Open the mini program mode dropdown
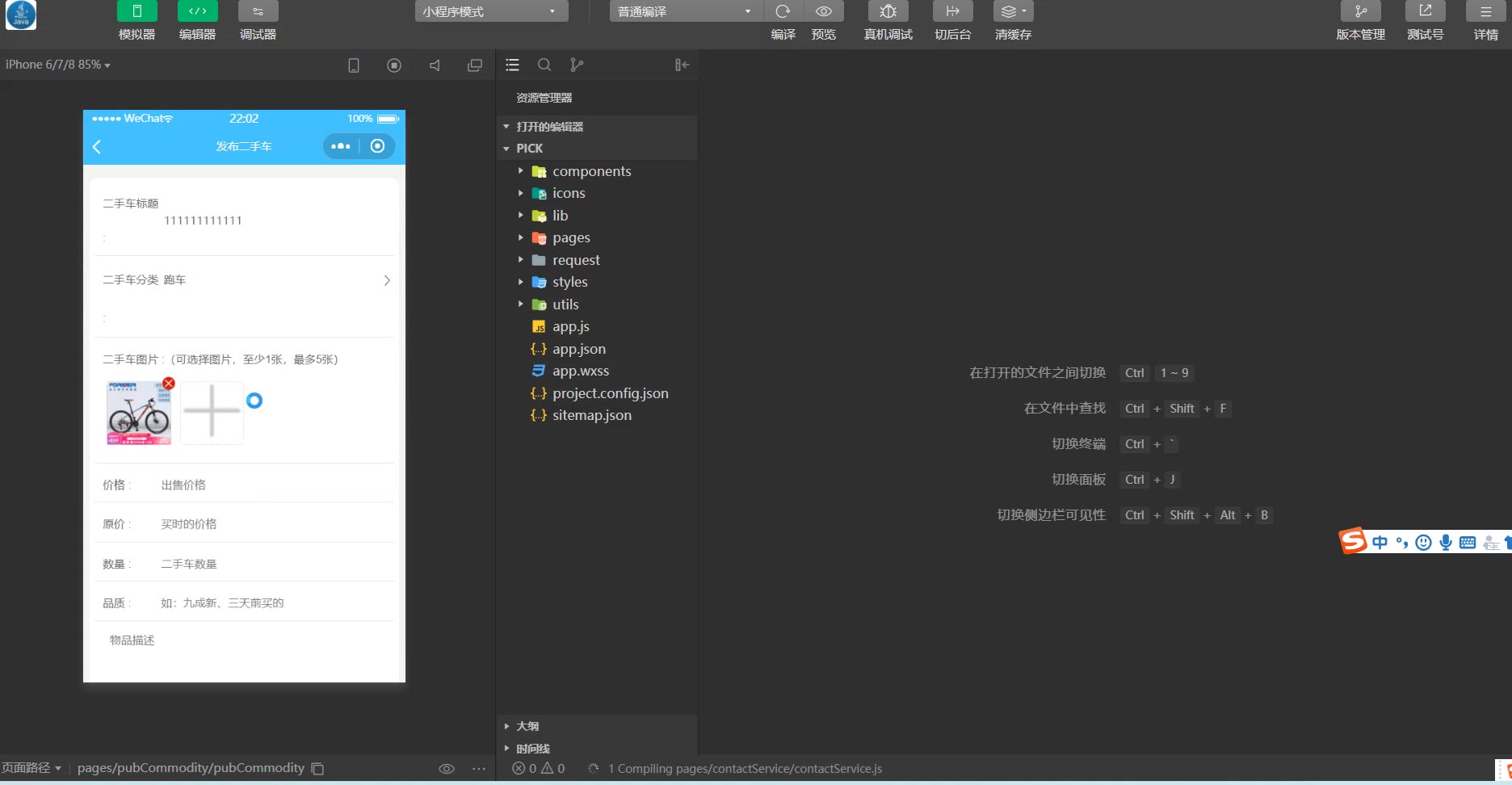The width and height of the screenshot is (1512, 785). click(x=491, y=11)
